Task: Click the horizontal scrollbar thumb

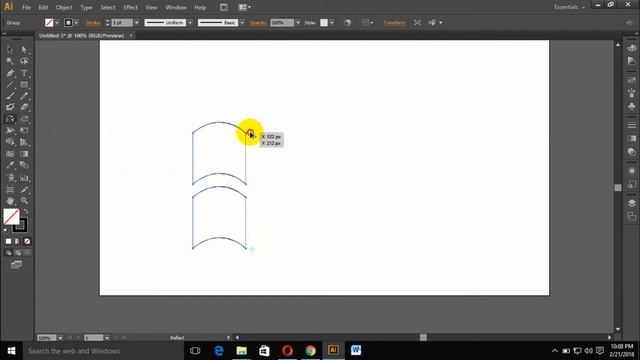Action: [x=423, y=338]
